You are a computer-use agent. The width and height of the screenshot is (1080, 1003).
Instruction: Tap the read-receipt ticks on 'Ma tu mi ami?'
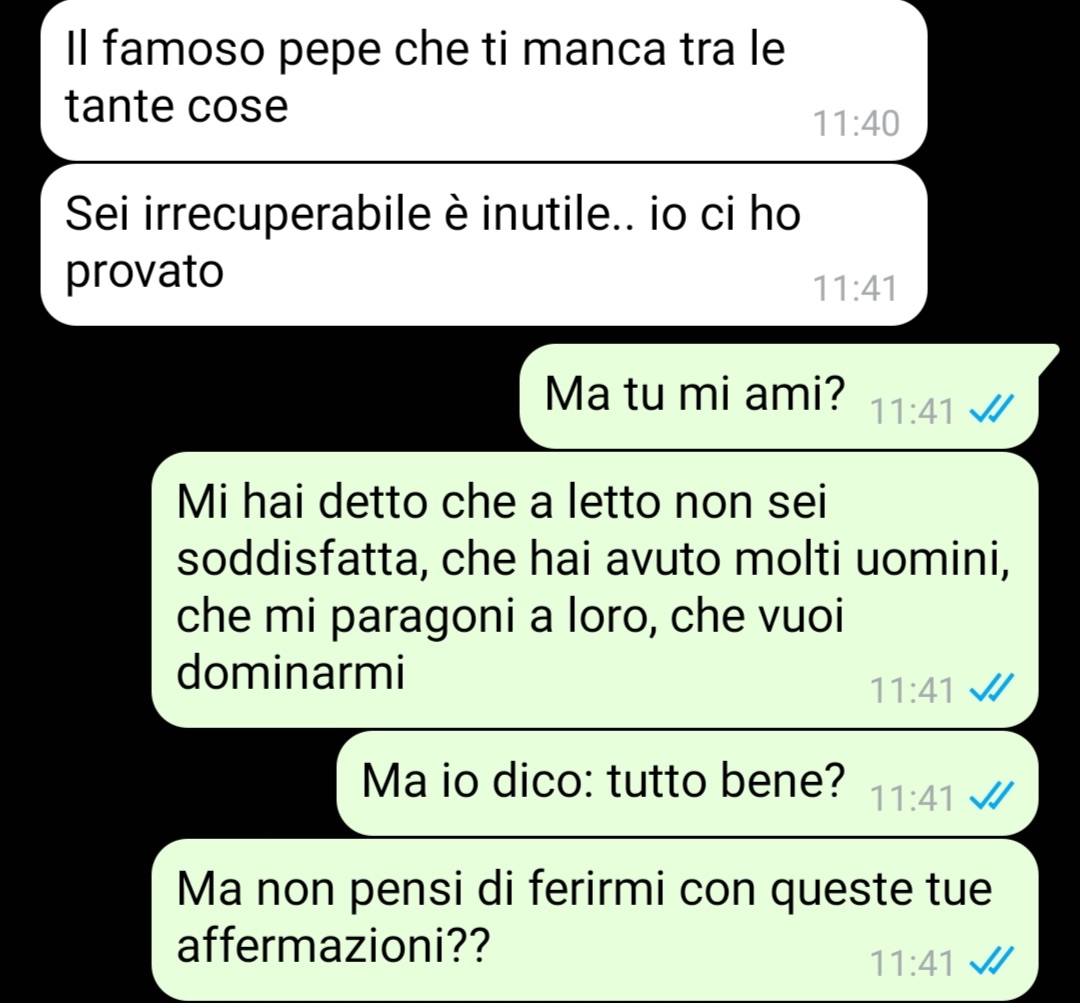point(991,411)
